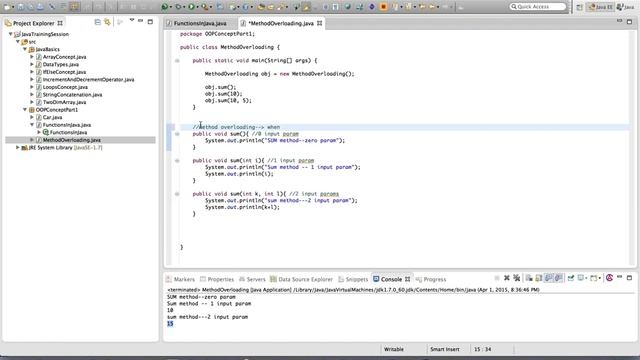The image size is (640, 360).
Task: Fold the sum(int i) method
Action: 177,160
